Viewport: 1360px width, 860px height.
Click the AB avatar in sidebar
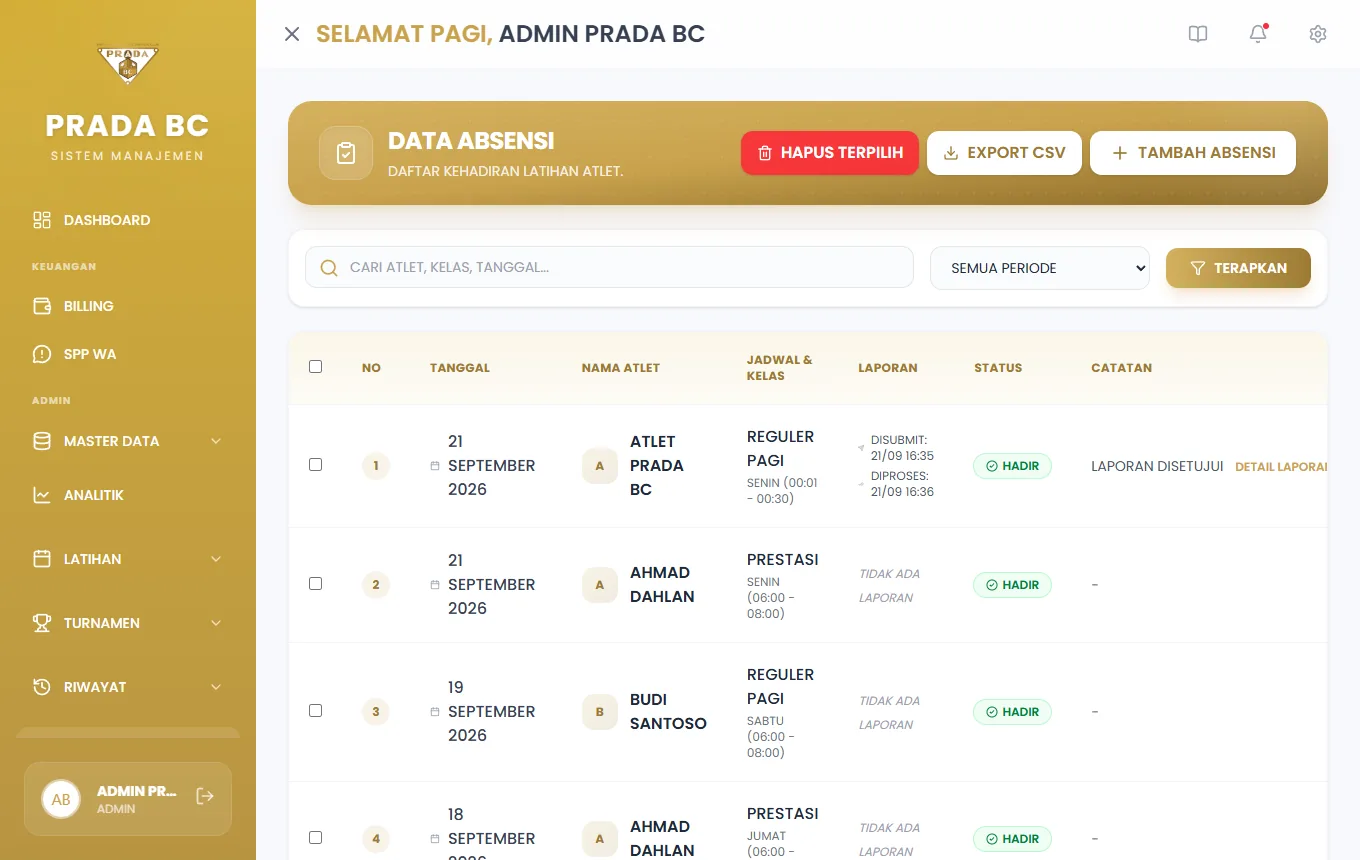(61, 799)
